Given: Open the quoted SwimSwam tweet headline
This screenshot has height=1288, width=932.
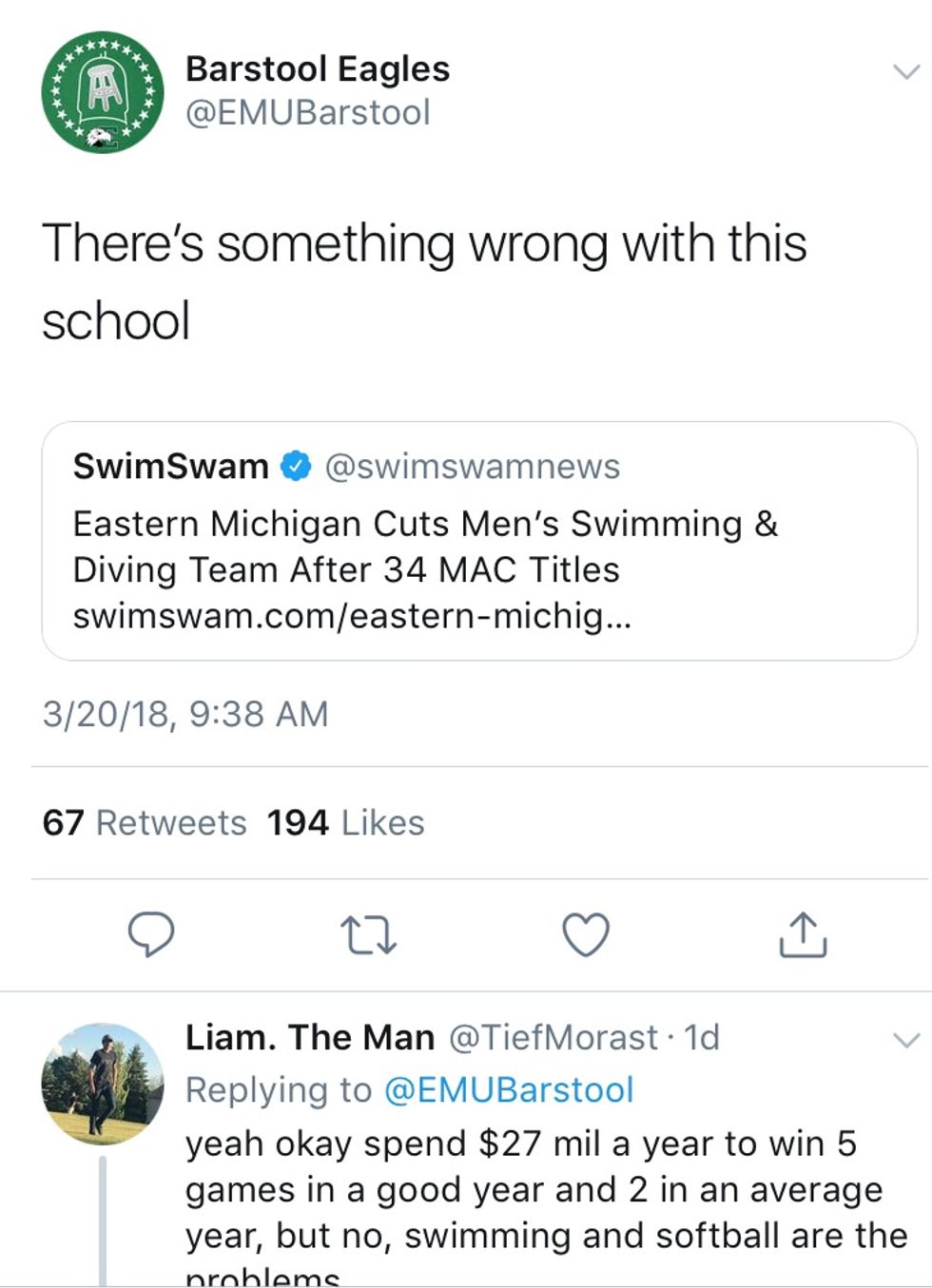Looking at the screenshot, I should [x=425, y=547].
